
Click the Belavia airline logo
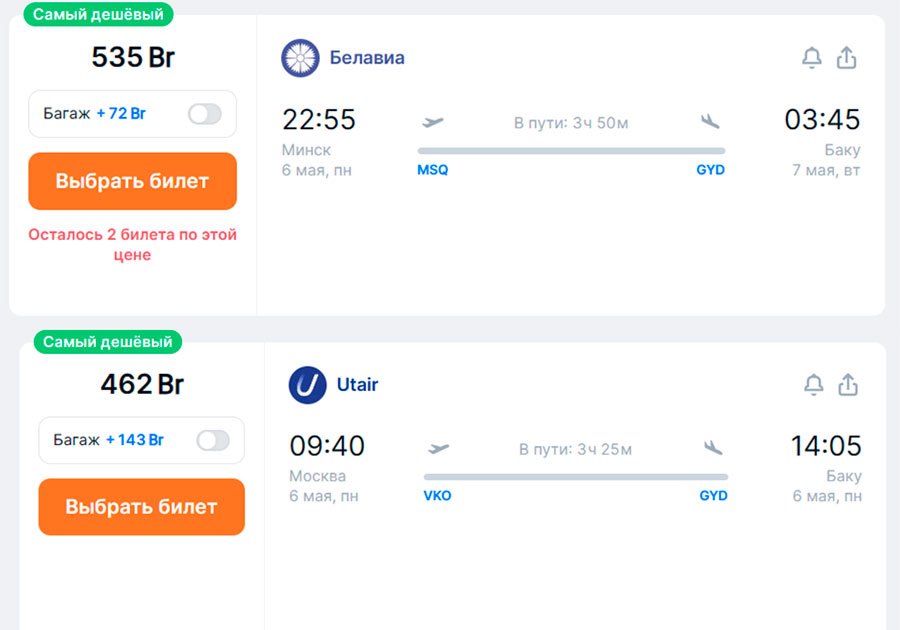(300, 58)
